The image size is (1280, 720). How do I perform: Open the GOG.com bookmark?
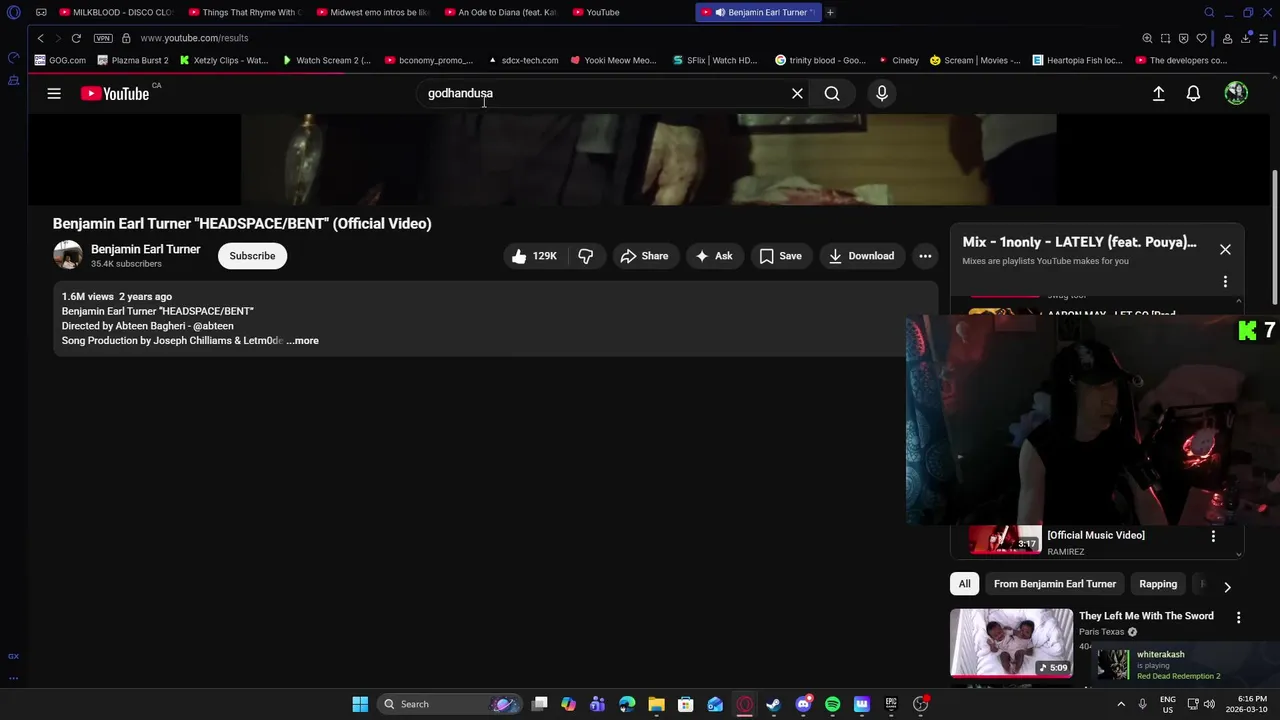click(x=61, y=60)
